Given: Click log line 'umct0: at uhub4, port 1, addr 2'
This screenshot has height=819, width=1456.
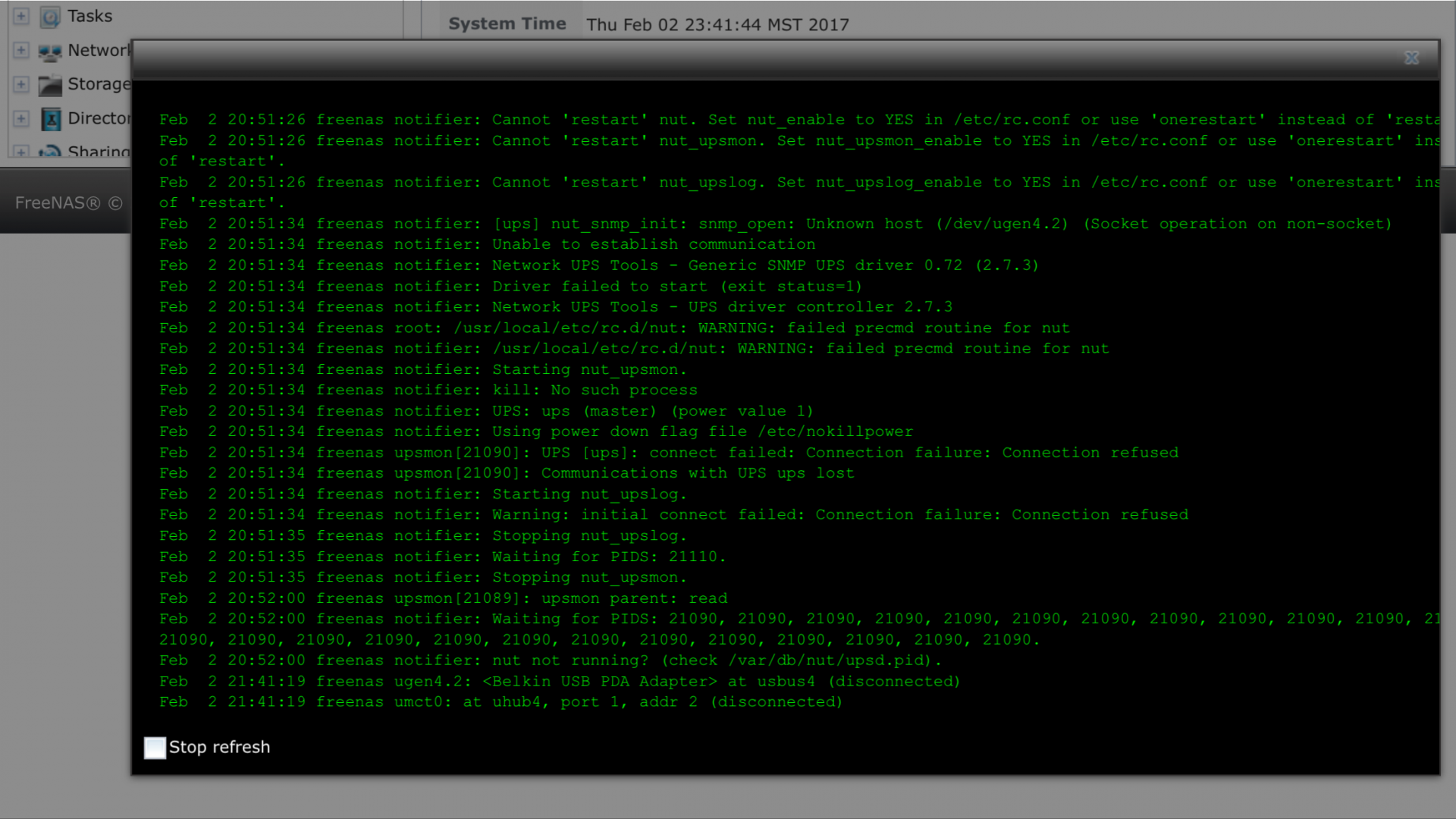Looking at the screenshot, I should point(501,702).
